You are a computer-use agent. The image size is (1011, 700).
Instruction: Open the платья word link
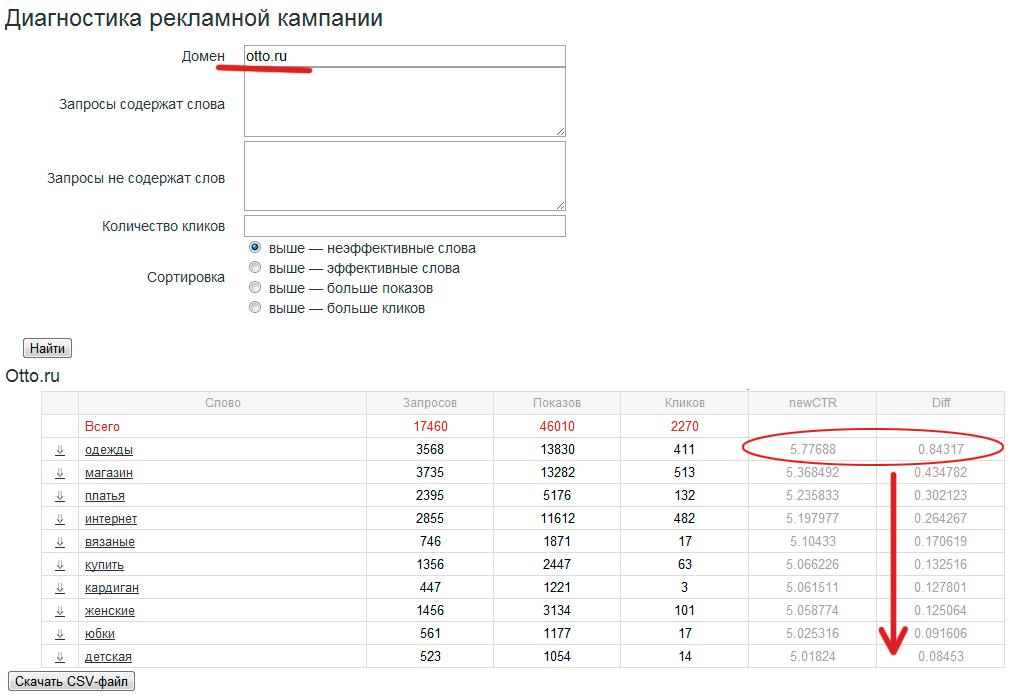(x=104, y=496)
